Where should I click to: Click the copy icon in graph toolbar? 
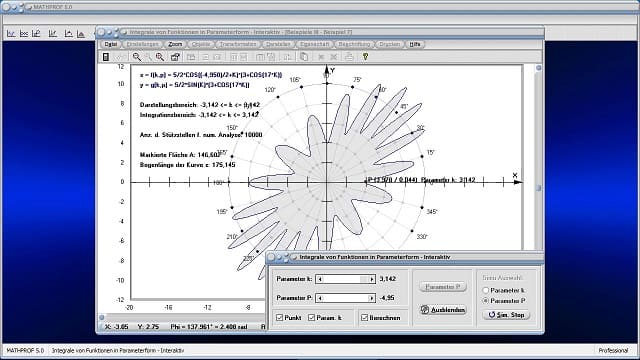tap(304, 57)
